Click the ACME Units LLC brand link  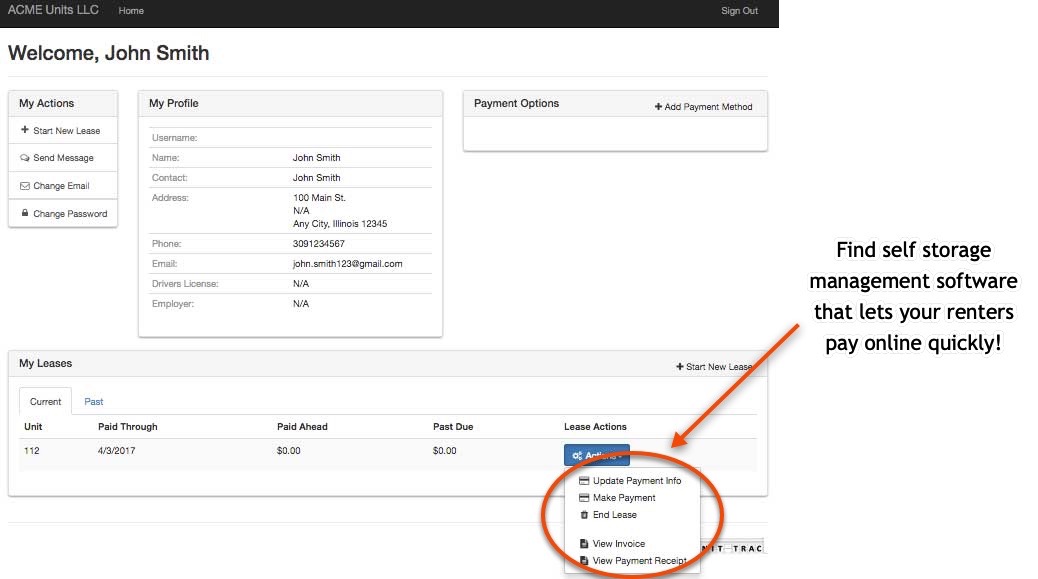point(52,10)
